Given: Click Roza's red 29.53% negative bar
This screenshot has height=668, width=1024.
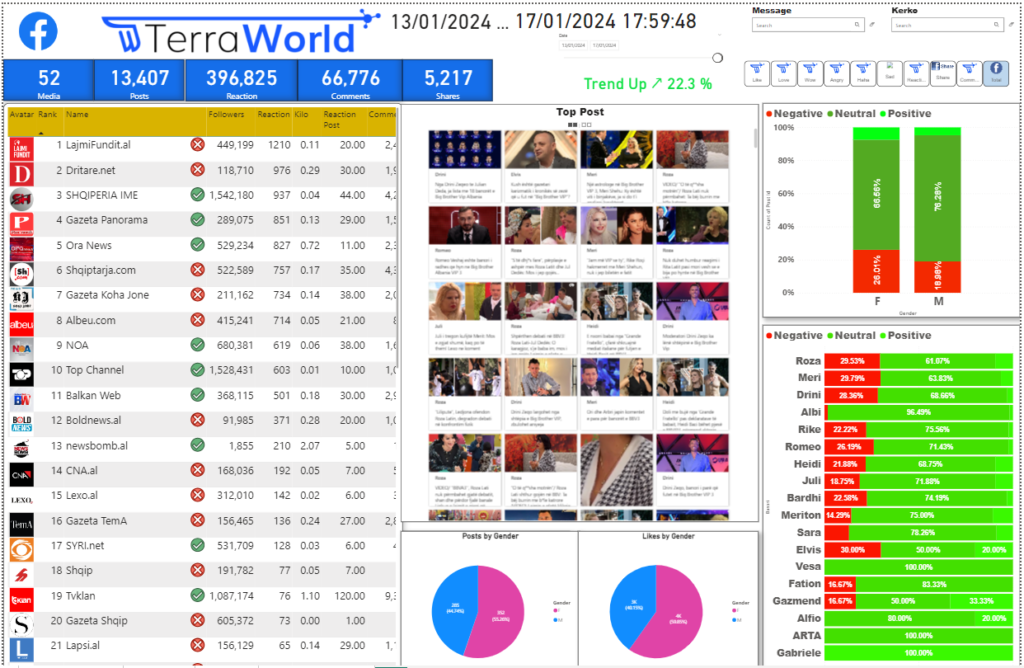Looking at the screenshot, I should (x=852, y=361).
